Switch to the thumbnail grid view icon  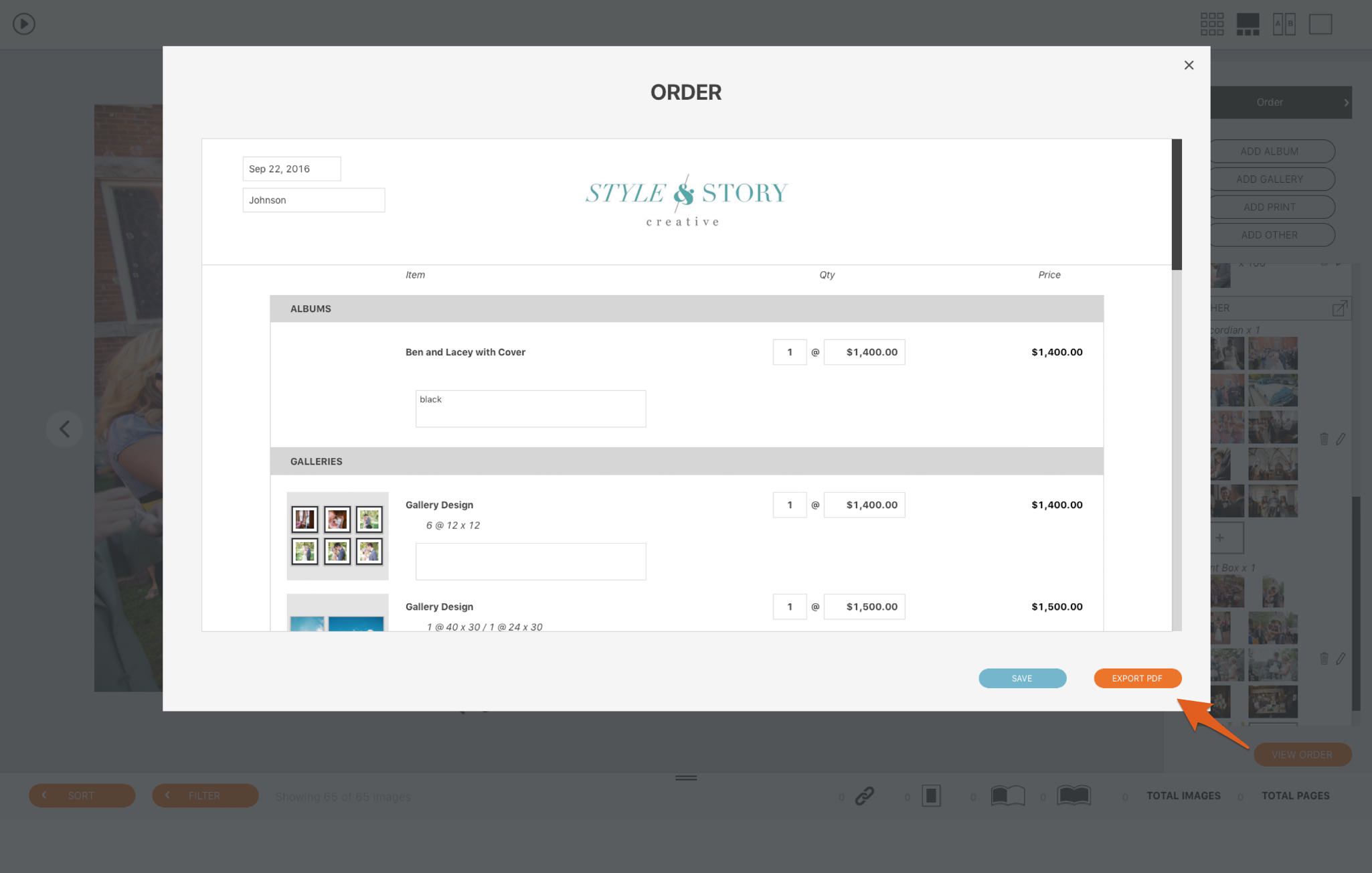(x=1212, y=24)
